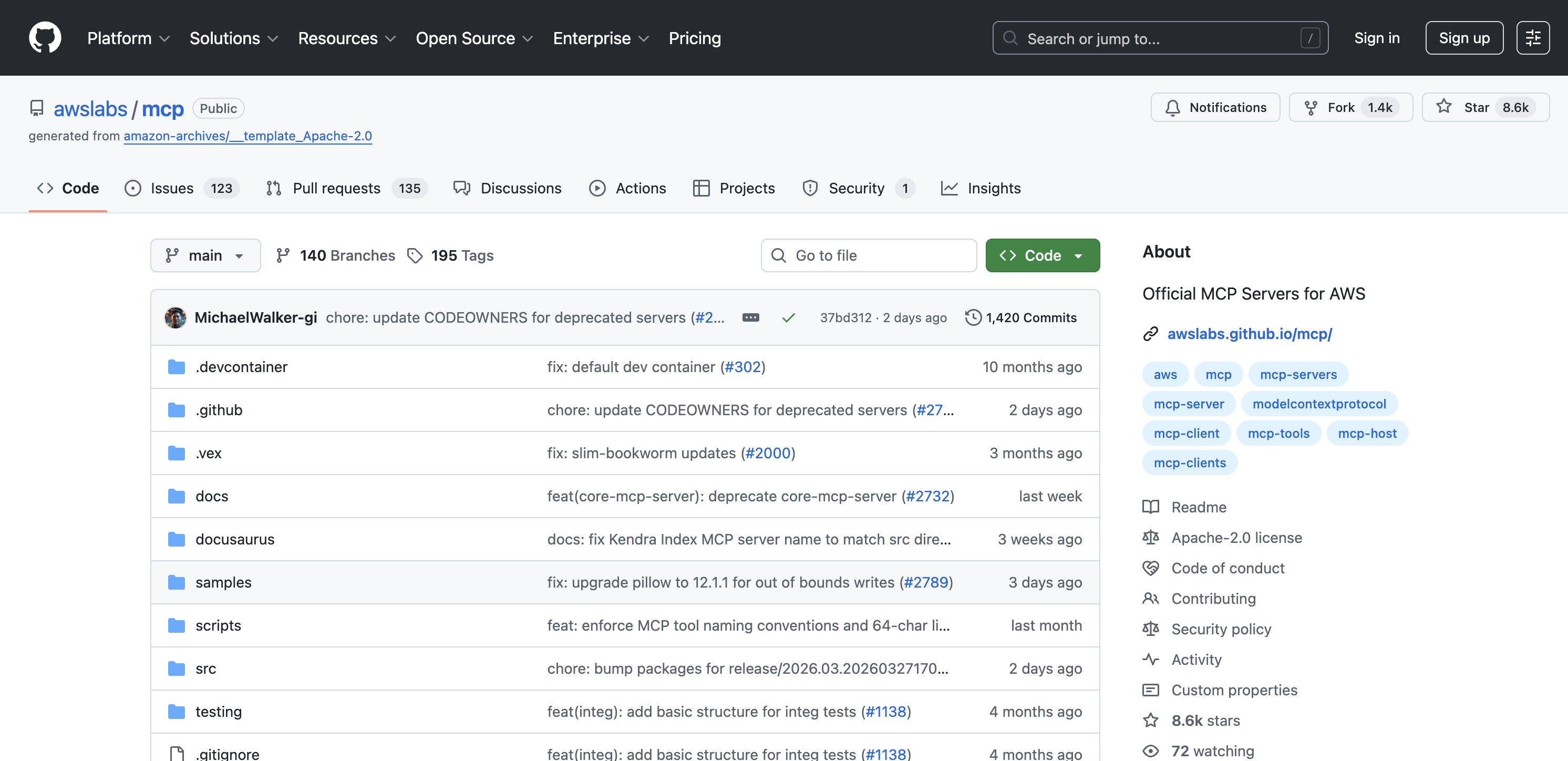View the 195 Tags link
Viewport: 1568px width, 761px height.
(x=450, y=255)
